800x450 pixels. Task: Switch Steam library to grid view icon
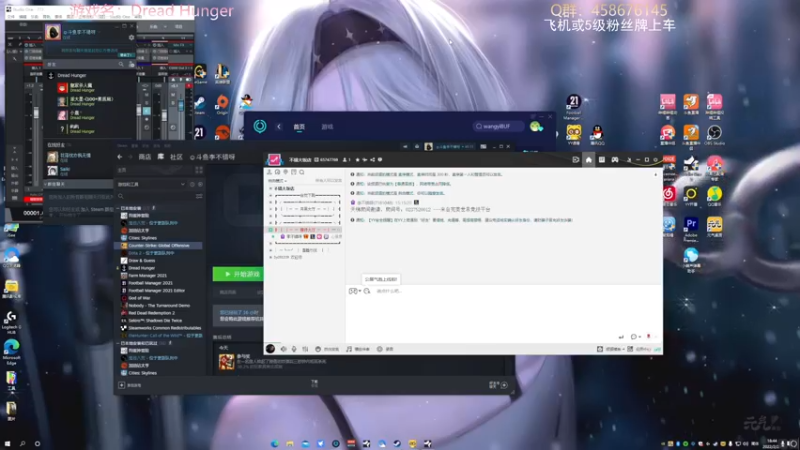pyautogui.click(x=199, y=170)
